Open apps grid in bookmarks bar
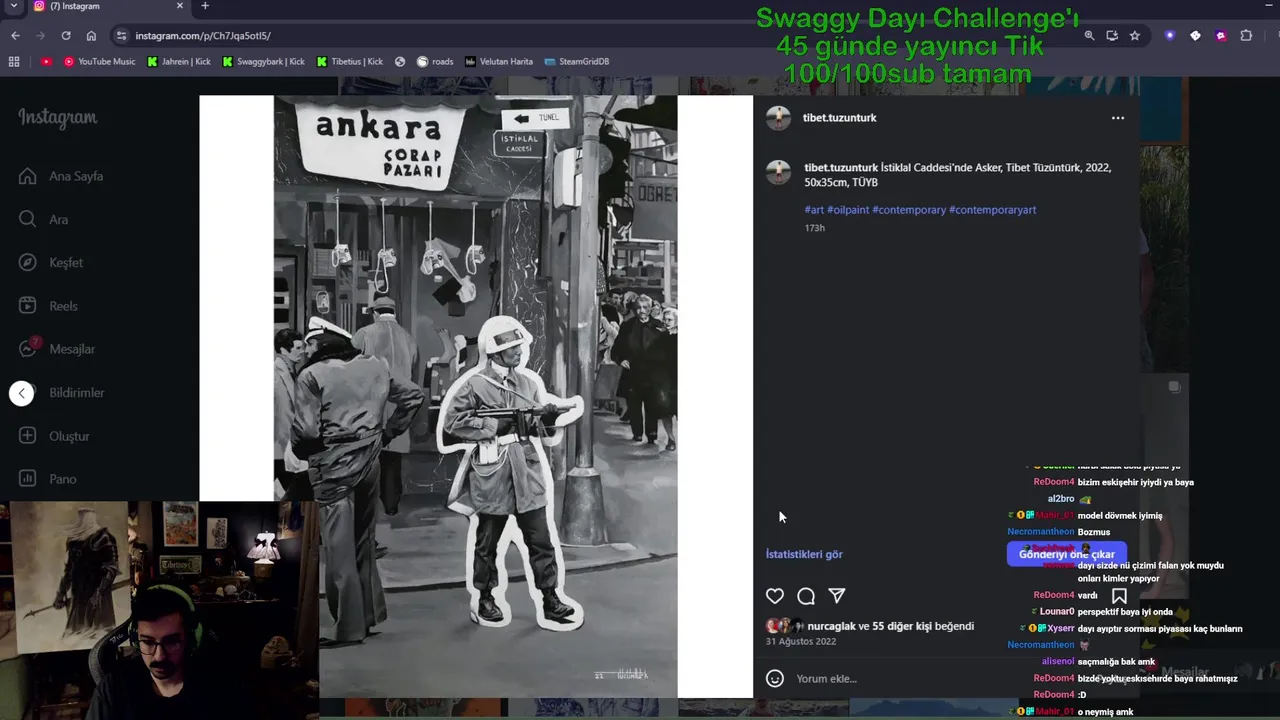This screenshot has width=1280, height=720. click(x=14, y=61)
